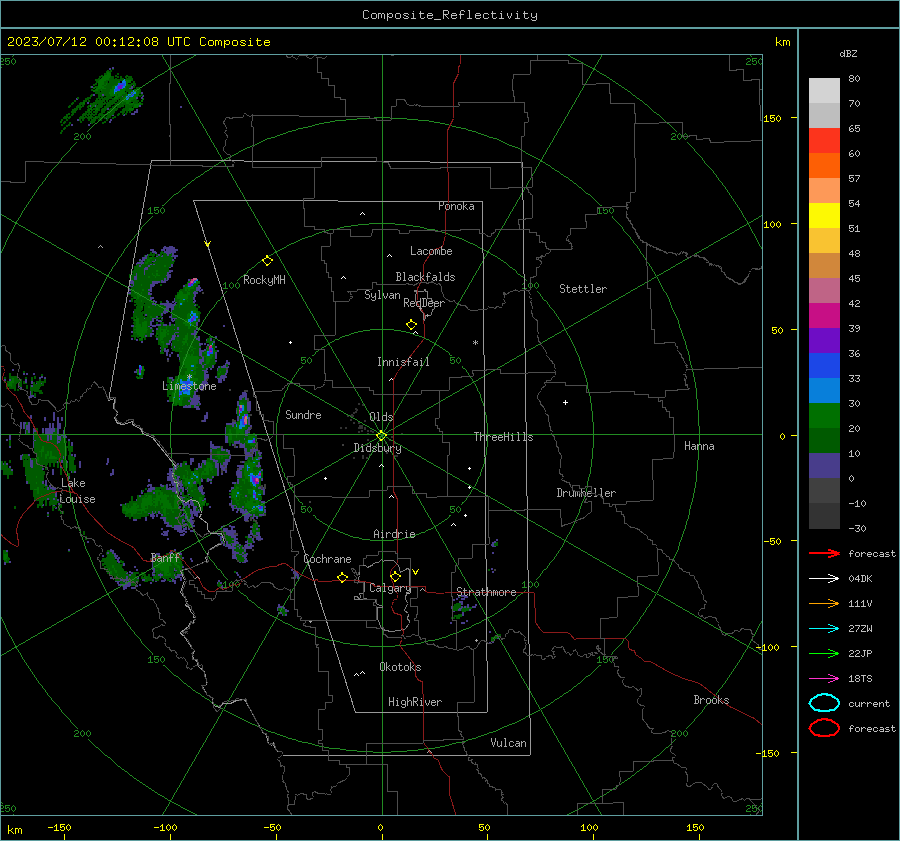Click the green 22JP arrow legend
This screenshot has width=900, height=841.
(824, 653)
